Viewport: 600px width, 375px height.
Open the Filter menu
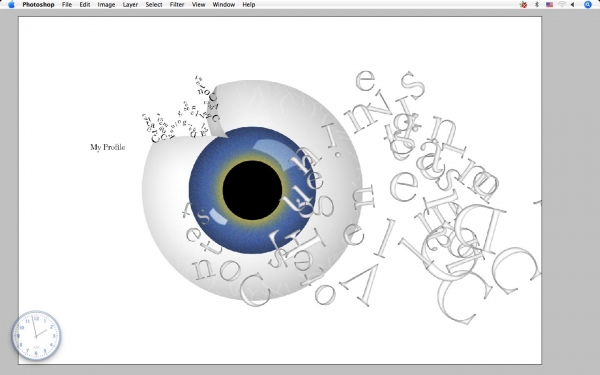tap(177, 5)
